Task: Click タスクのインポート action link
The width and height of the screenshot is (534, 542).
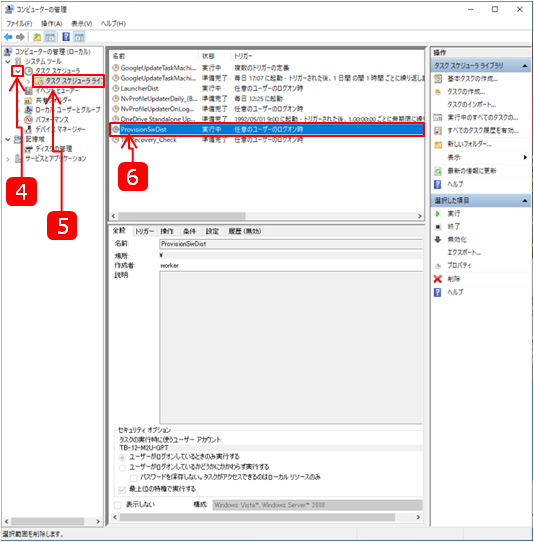Action: 471,104
